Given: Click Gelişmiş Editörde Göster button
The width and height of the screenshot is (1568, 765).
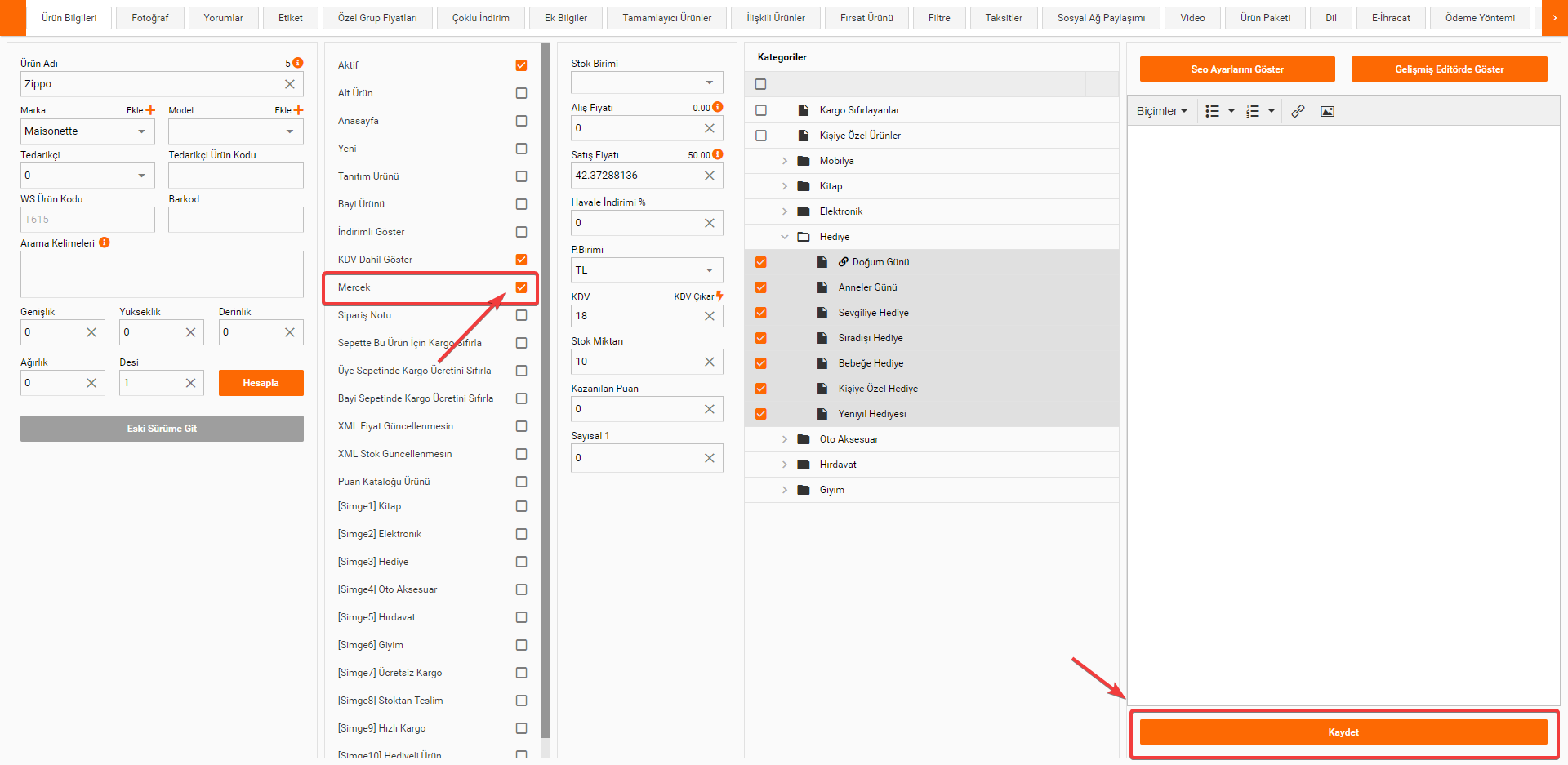Looking at the screenshot, I should [x=1450, y=69].
